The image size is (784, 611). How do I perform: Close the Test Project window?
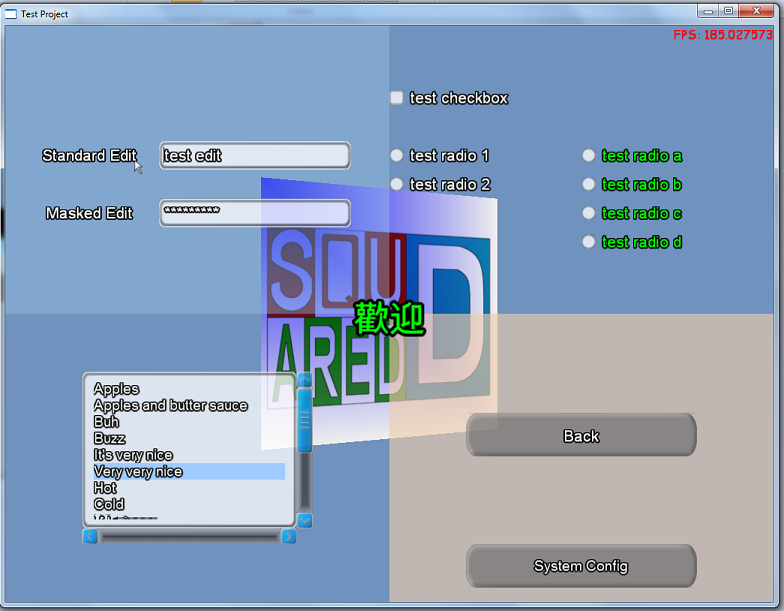click(x=756, y=10)
